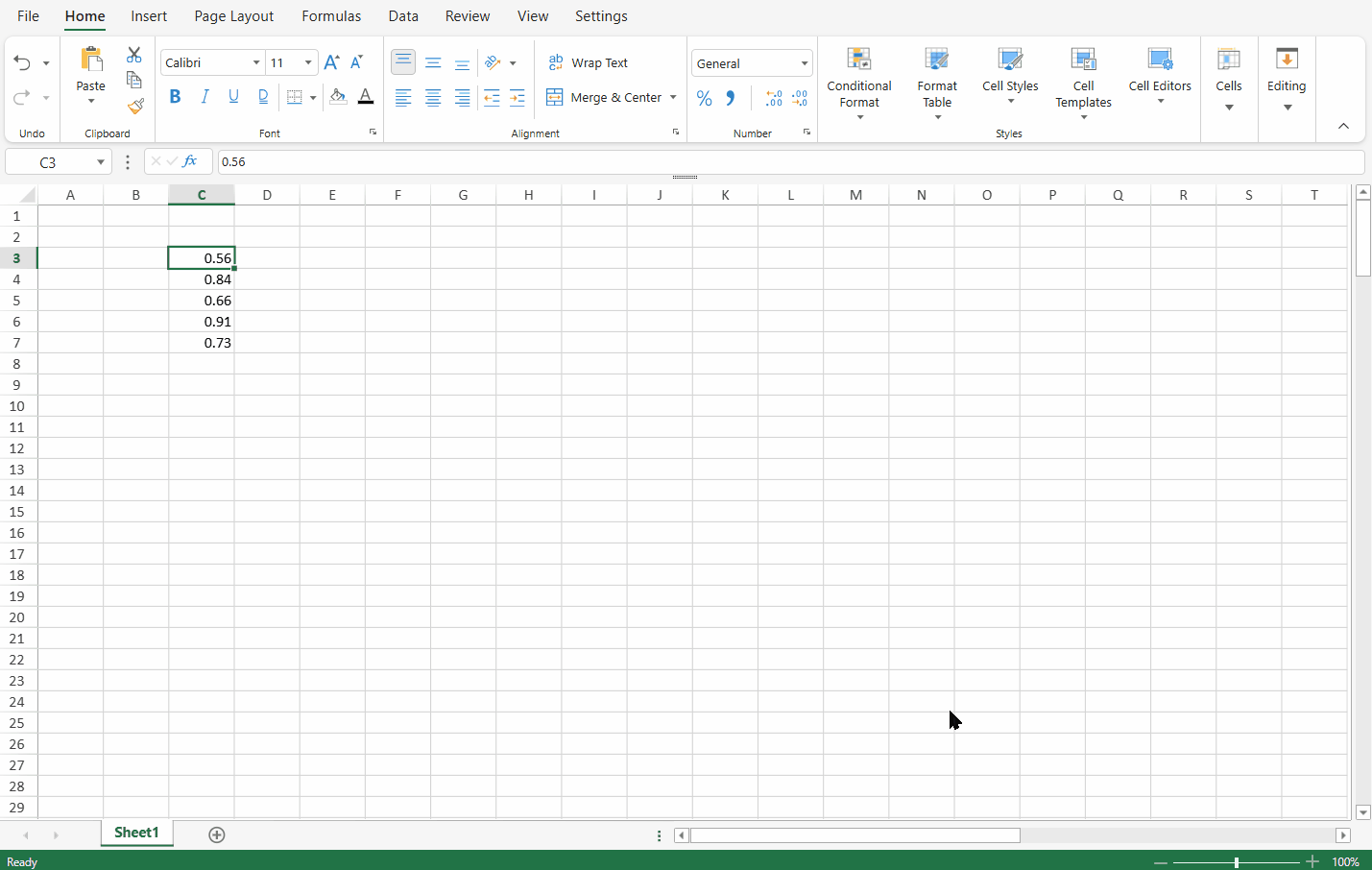Click the Select All corner triangle
The width and height of the screenshot is (1372, 870).
(x=27, y=195)
